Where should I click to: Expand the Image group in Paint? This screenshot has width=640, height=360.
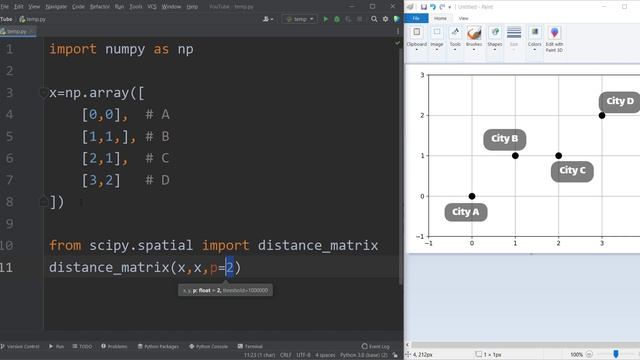click(x=437, y=39)
